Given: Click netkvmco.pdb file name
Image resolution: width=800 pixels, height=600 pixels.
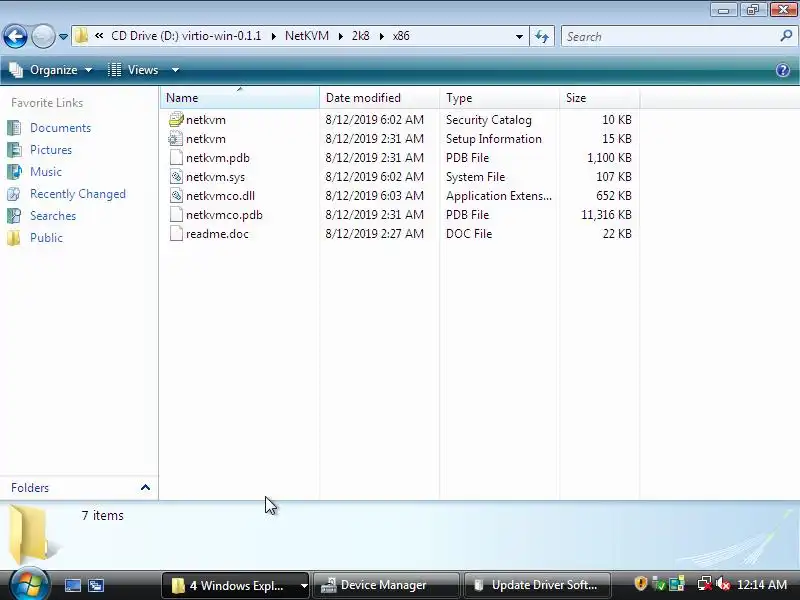Looking at the screenshot, I should [x=224, y=215].
